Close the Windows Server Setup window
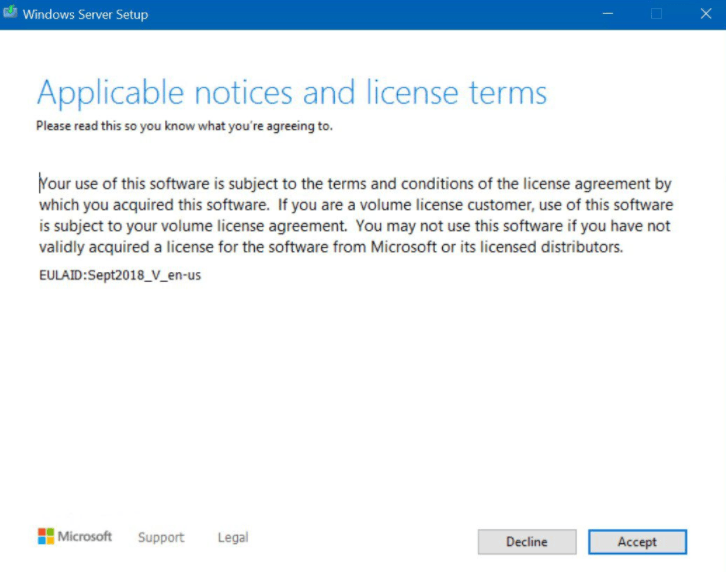Viewport: 726px width, 572px height. tap(706, 14)
